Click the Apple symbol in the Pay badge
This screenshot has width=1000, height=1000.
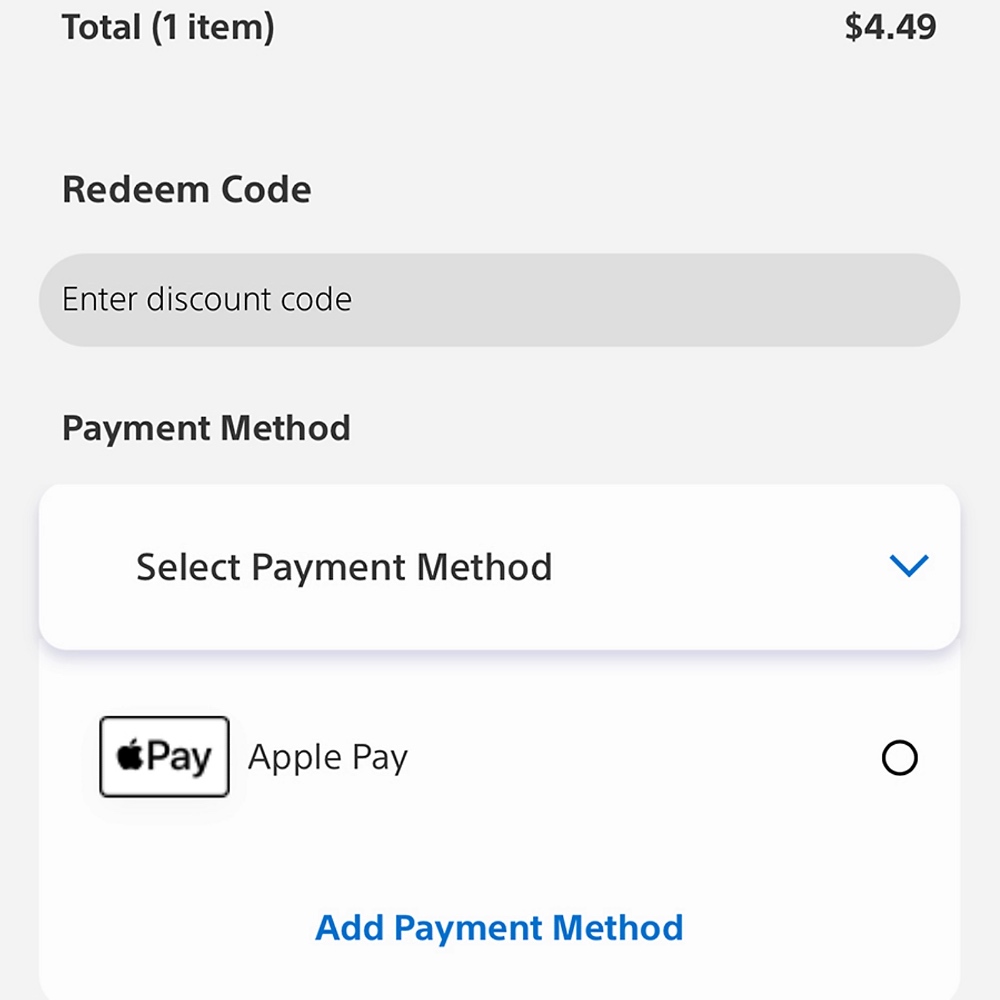(130, 757)
